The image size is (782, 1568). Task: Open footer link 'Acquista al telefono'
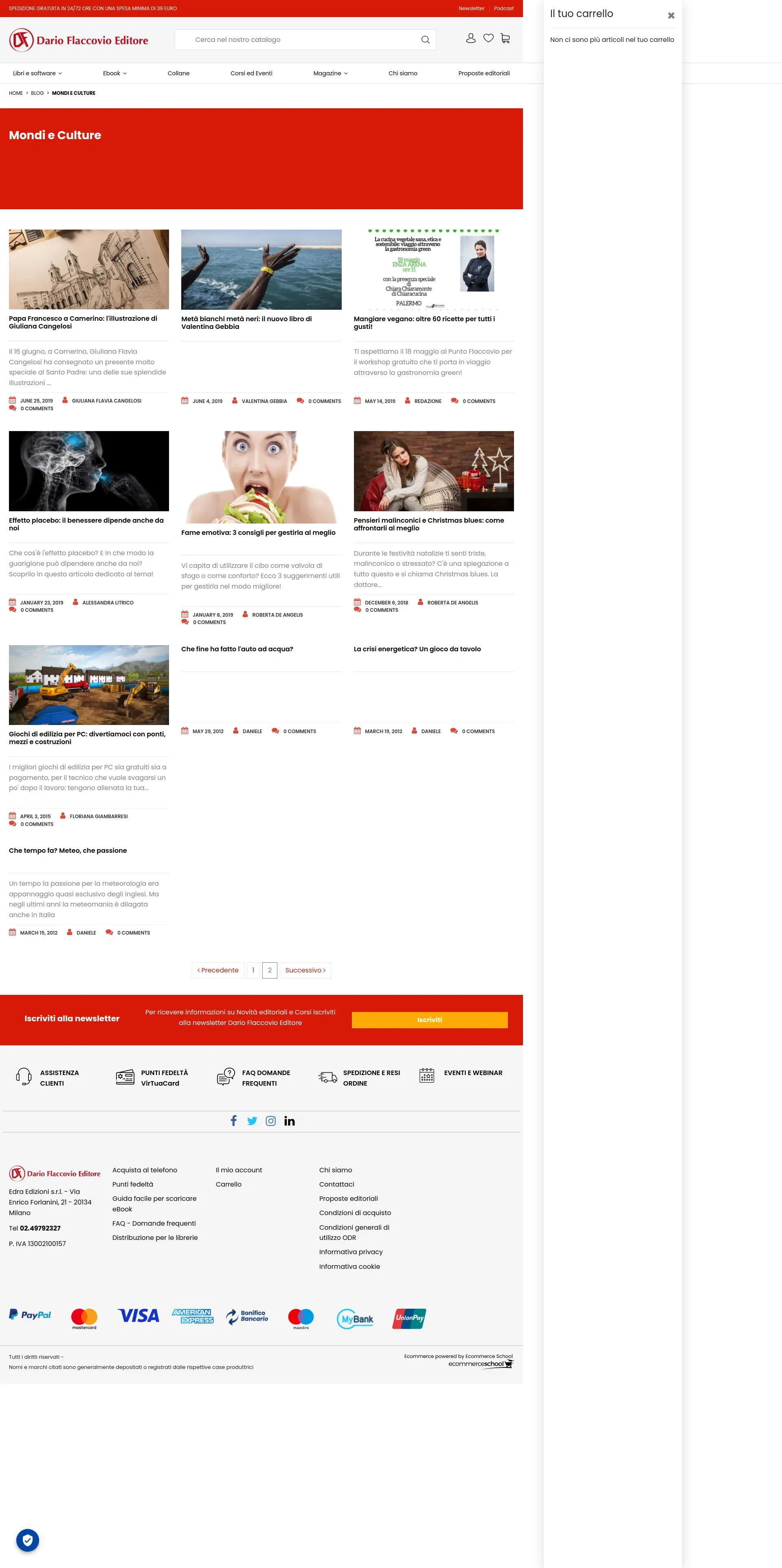[145, 1170]
